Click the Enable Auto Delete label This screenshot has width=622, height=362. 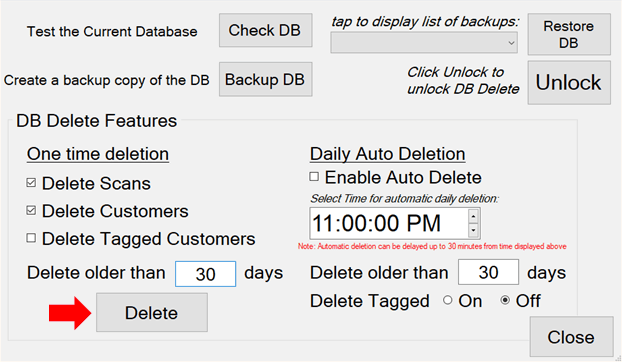(x=403, y=177)
